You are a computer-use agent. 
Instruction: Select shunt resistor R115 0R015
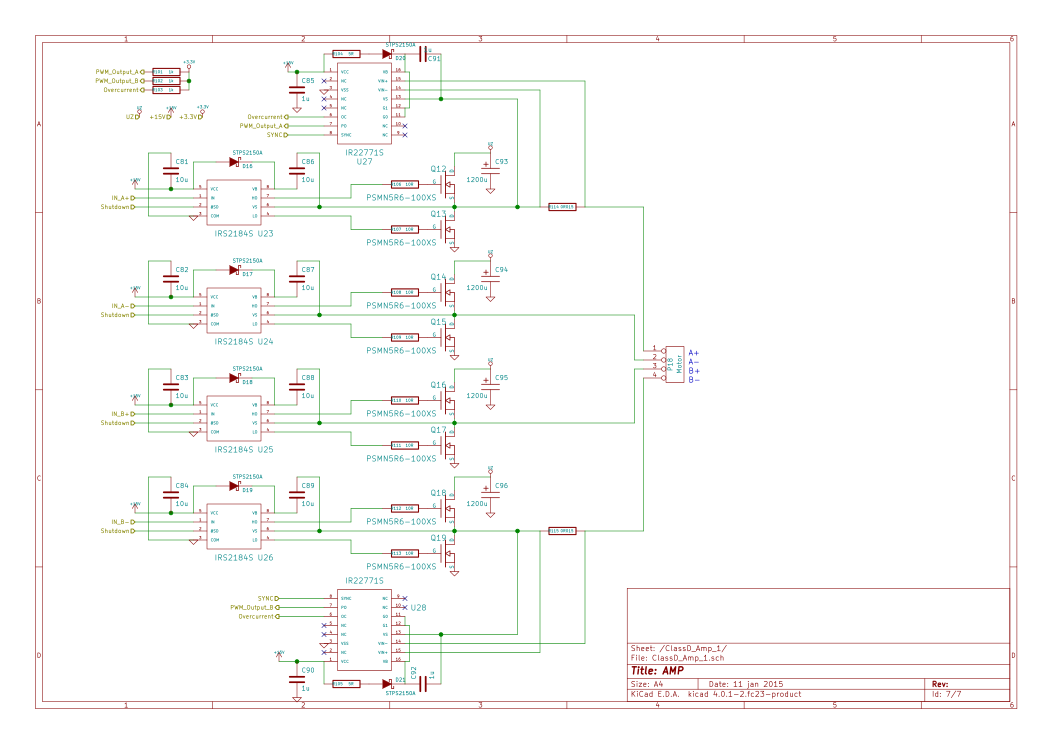click(562, 531)
